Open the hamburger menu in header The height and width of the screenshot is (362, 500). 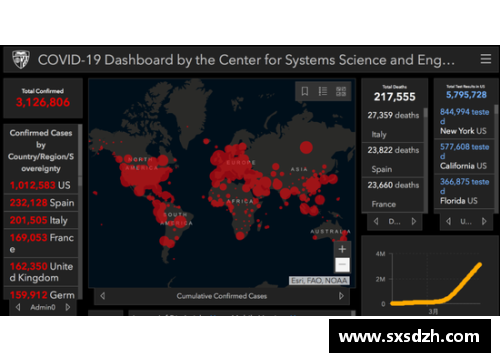pyautogui.click(x=486, y=59)
